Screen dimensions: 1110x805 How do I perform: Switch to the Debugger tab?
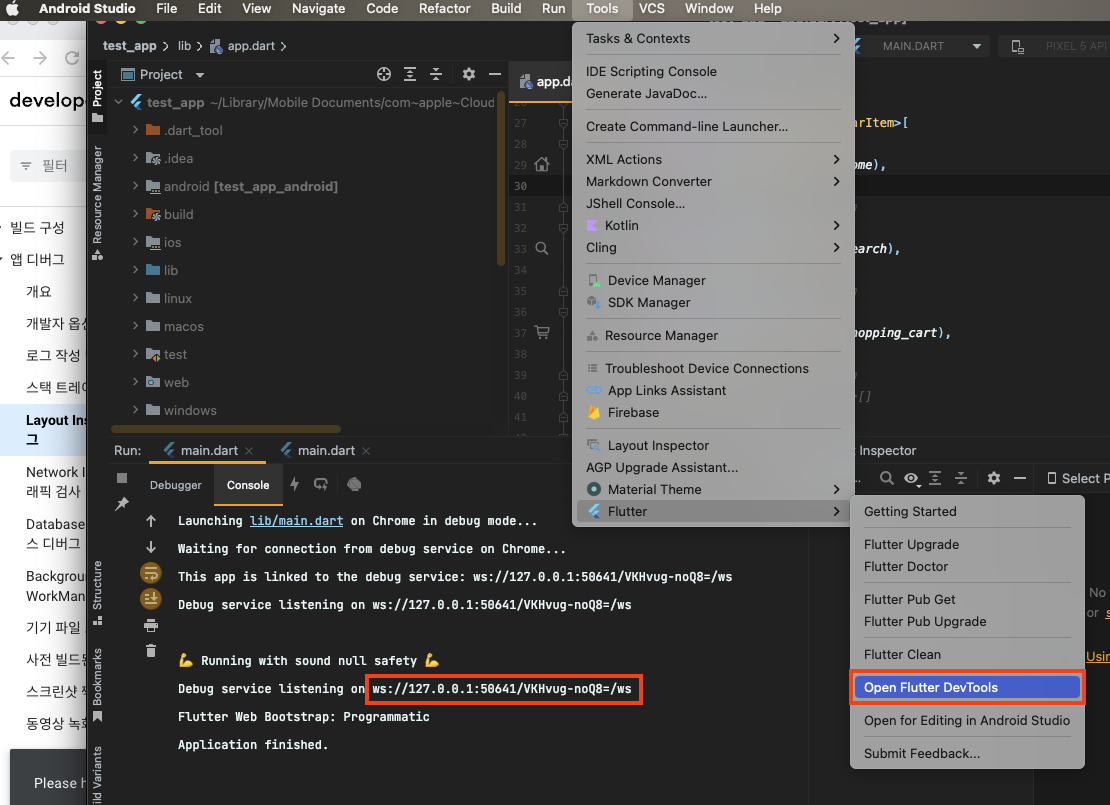(x=176, y=485)
